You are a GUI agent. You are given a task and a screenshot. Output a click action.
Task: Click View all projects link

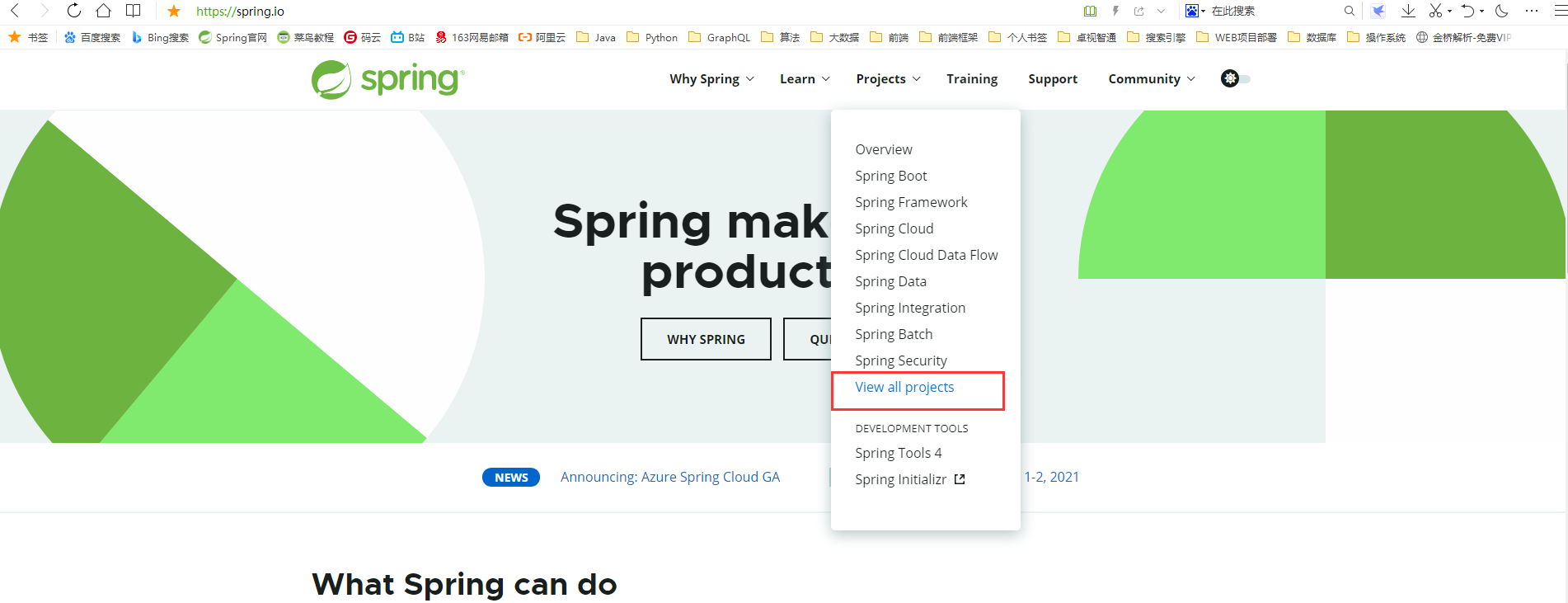point(904,387)
